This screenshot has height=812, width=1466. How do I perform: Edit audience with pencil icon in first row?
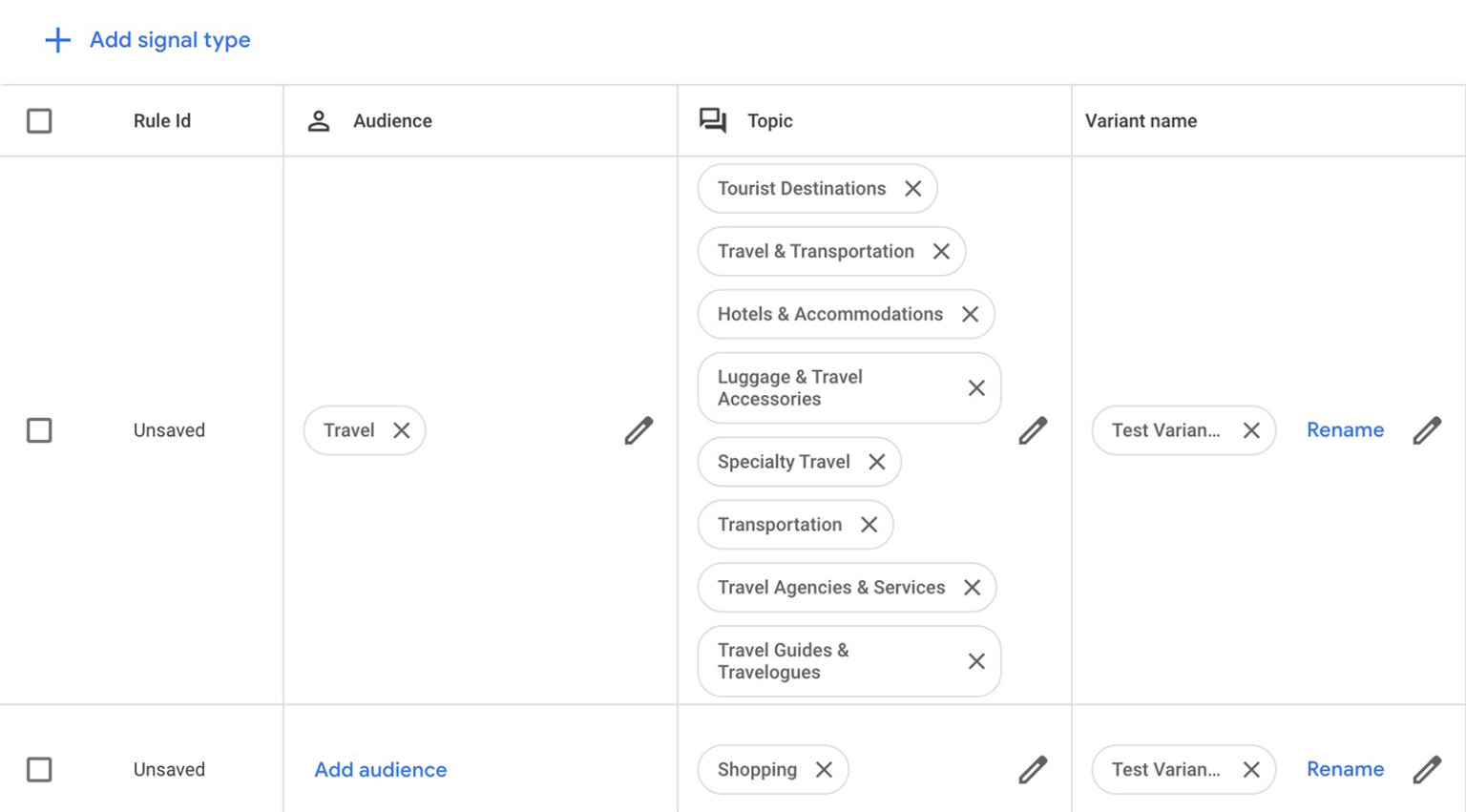point(639,431)
